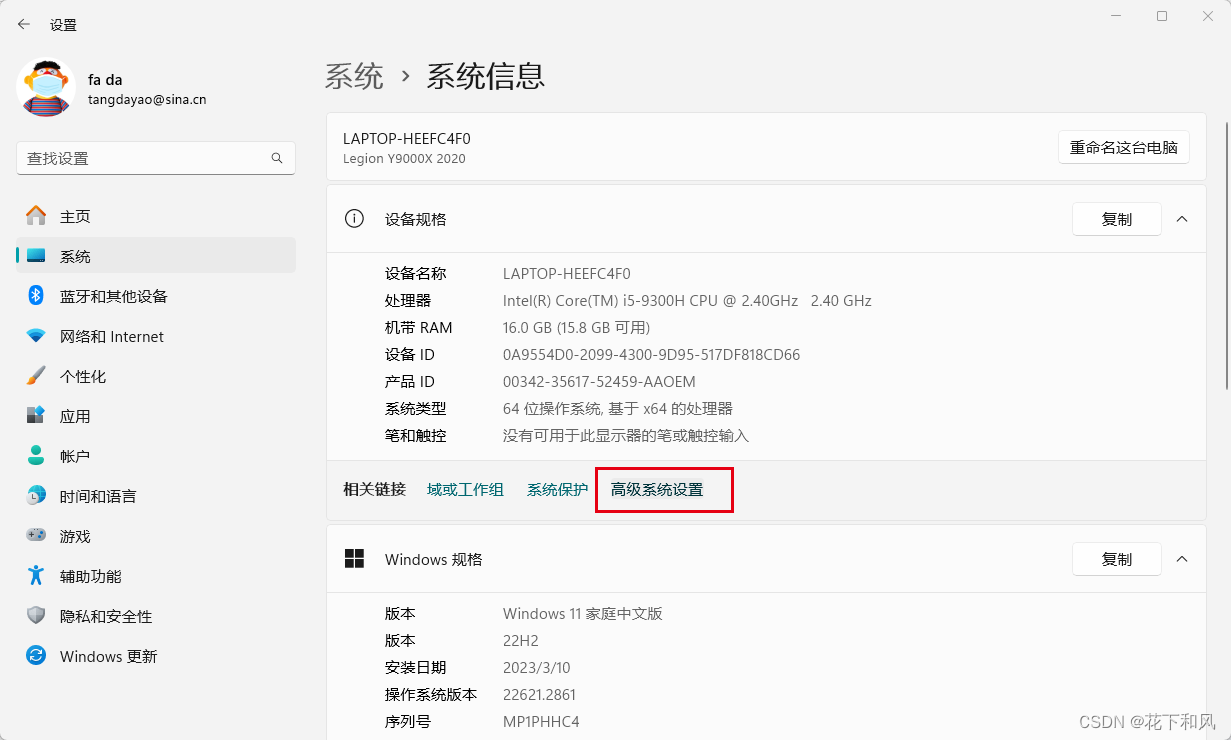
Task: Click the device ID value 0A9554D0
Action: [651, 354]
